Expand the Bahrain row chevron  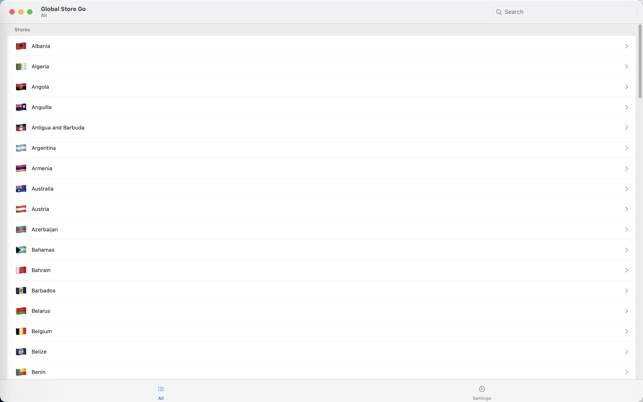point(627,270)
